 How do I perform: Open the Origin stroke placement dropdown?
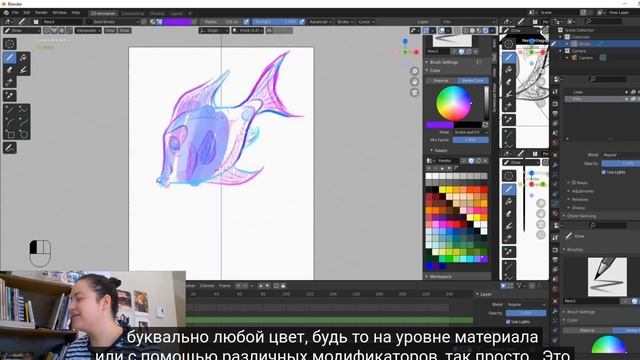click(x=214, y=31)
